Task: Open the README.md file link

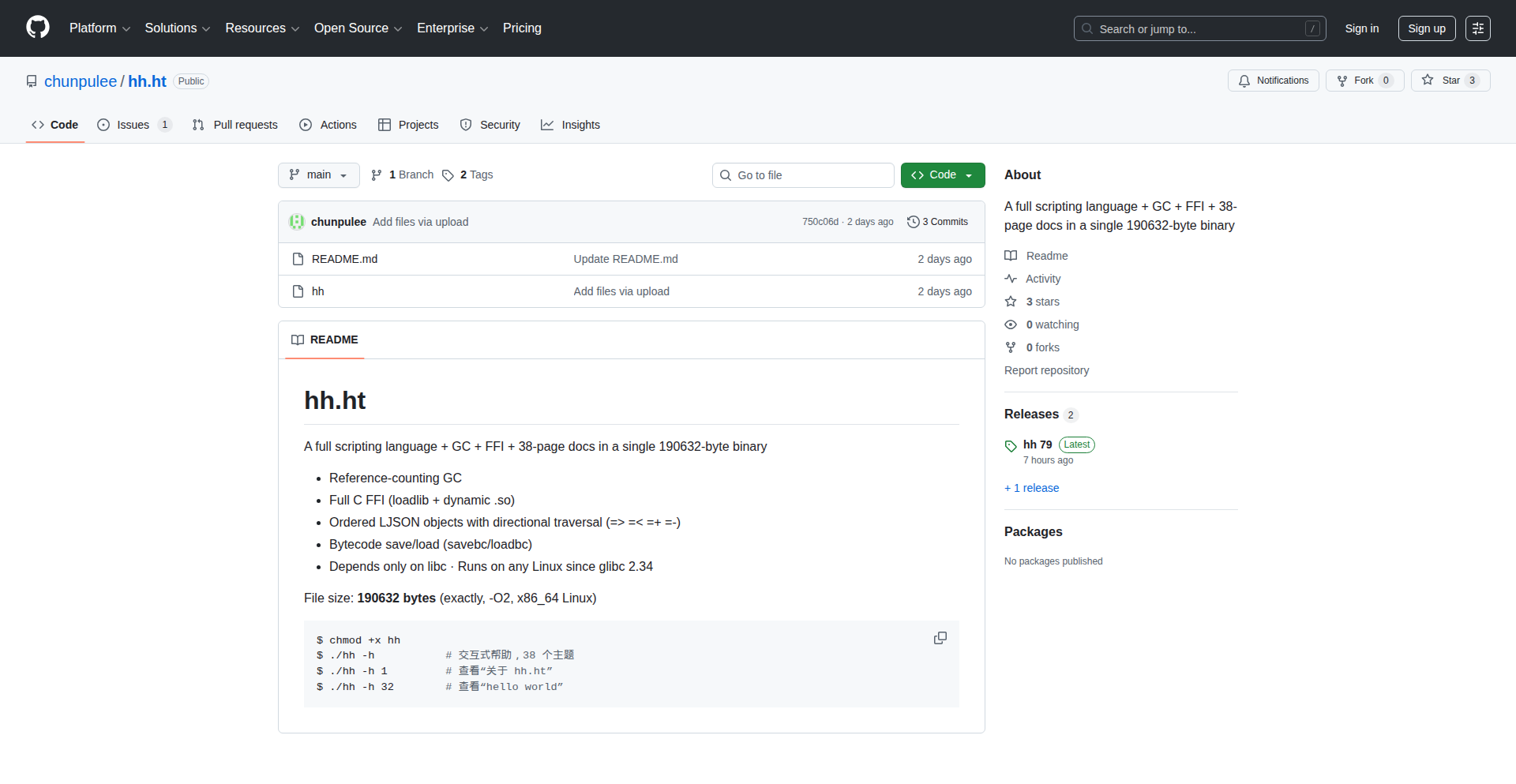Action: pos(344,259)
